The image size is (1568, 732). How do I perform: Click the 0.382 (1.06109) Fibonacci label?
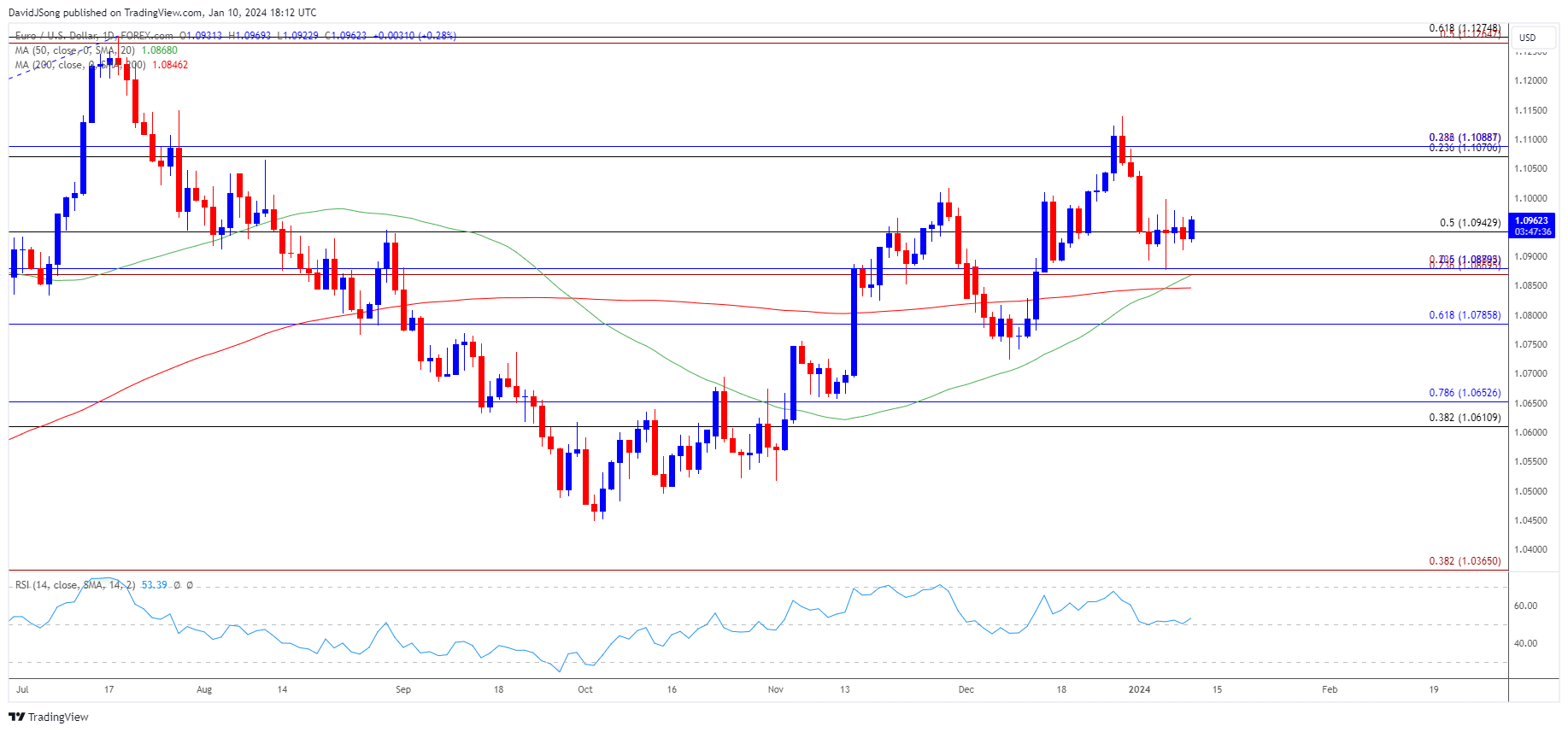pos(1465,418)
